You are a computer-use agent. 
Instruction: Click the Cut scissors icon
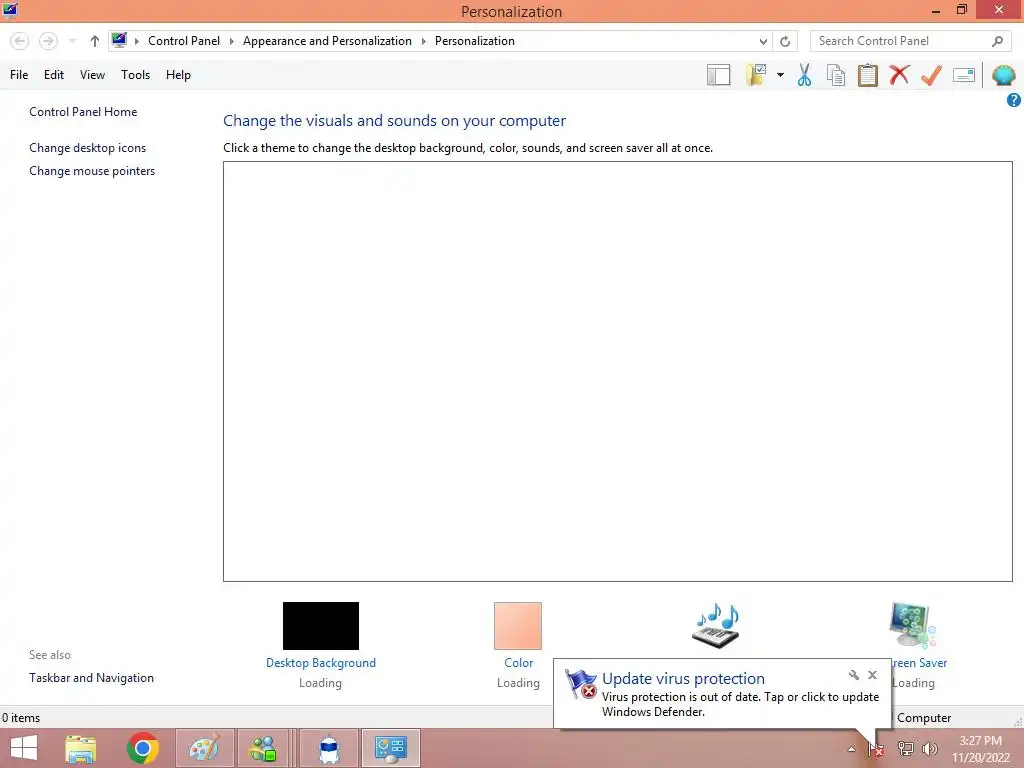(805, 75)
